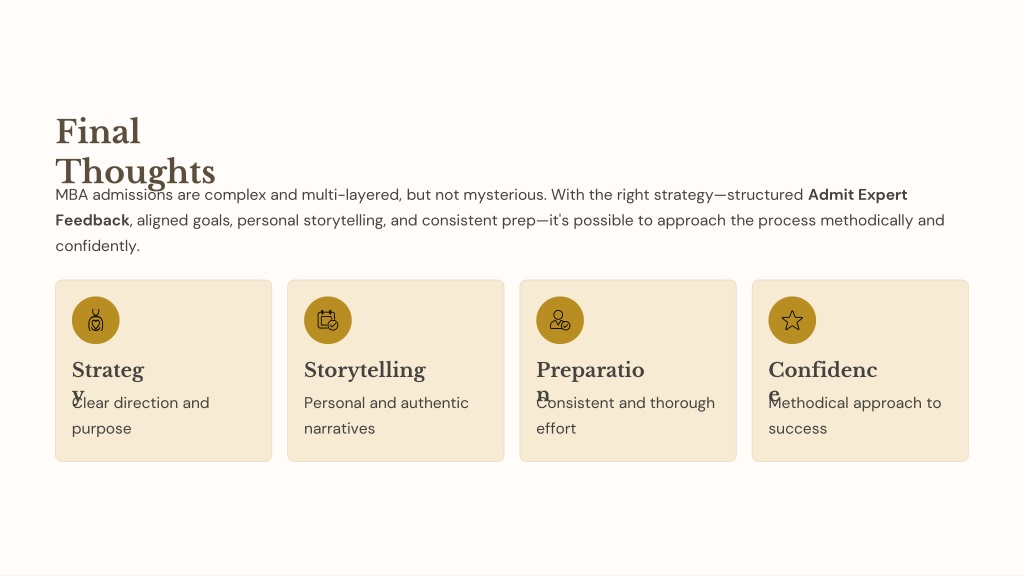
Task: Click empty space right of the Confidence star
Action: tap(891, 320)
